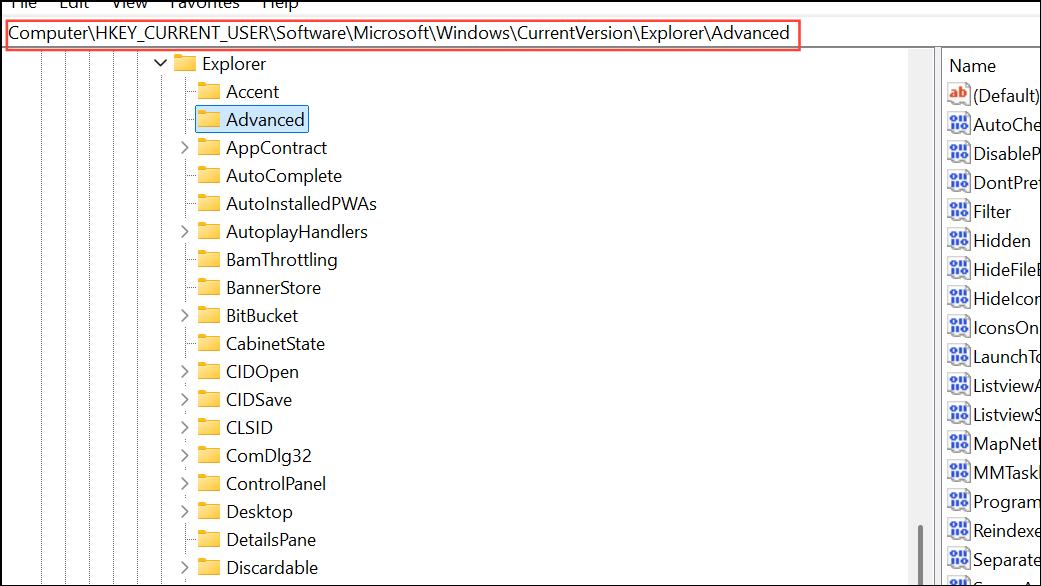
Task: Expand the Desktop registry key
Action: tap(184, 511)
